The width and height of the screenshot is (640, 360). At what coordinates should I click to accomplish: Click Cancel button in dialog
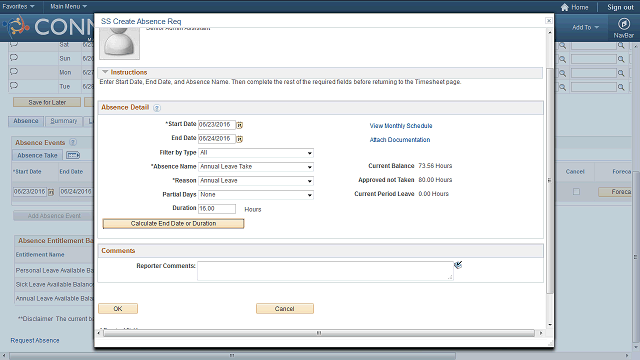[284, 309]
